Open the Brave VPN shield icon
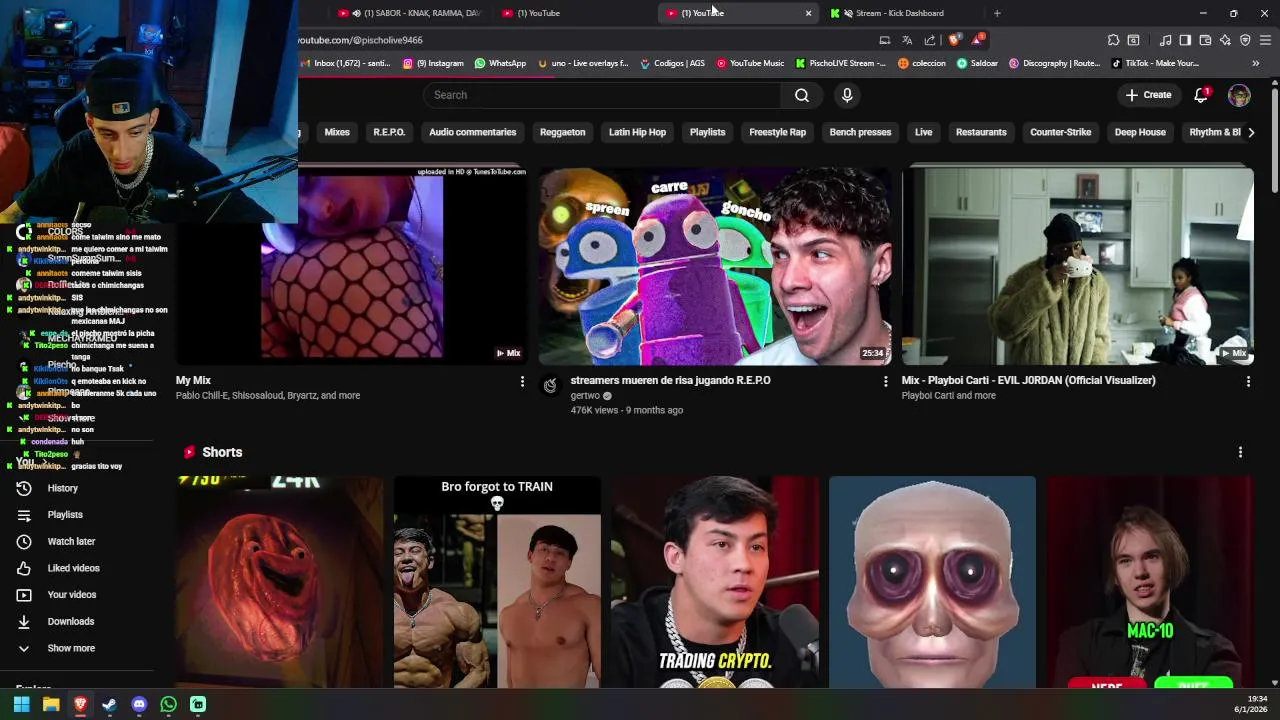 tap(1245, 40)
